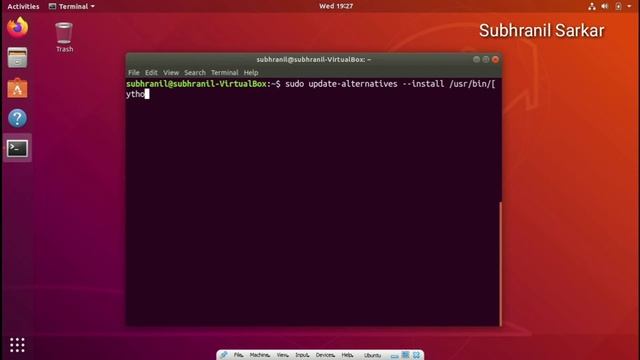
Task: Launch Firefox from the dock
Action: (x=18, y=27)
